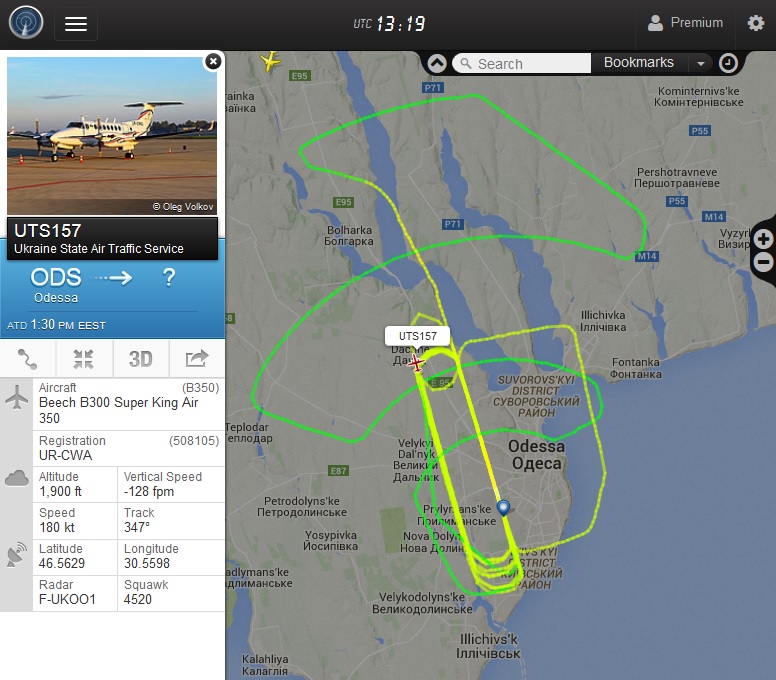Click the Flightradar24 radar logo icon
This screenshot has height=680, width=776.
click(x=26, y=22)
